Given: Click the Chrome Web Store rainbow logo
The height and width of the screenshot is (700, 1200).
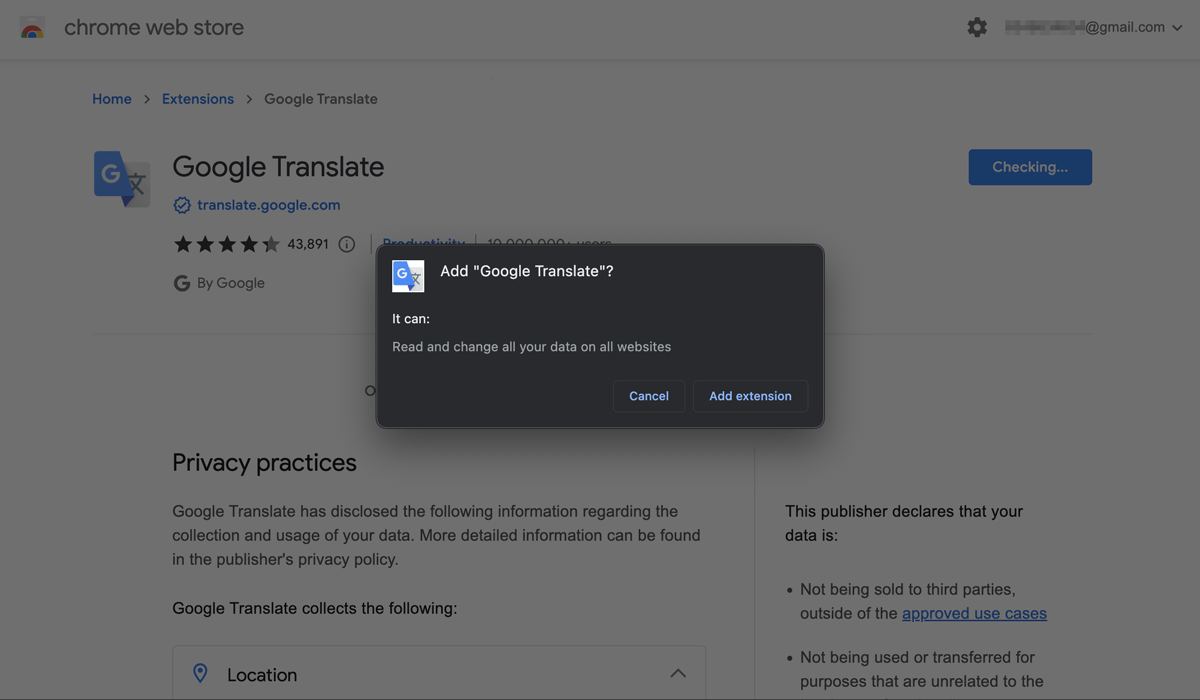Looking at the screenshot, I should coord(32,29).
